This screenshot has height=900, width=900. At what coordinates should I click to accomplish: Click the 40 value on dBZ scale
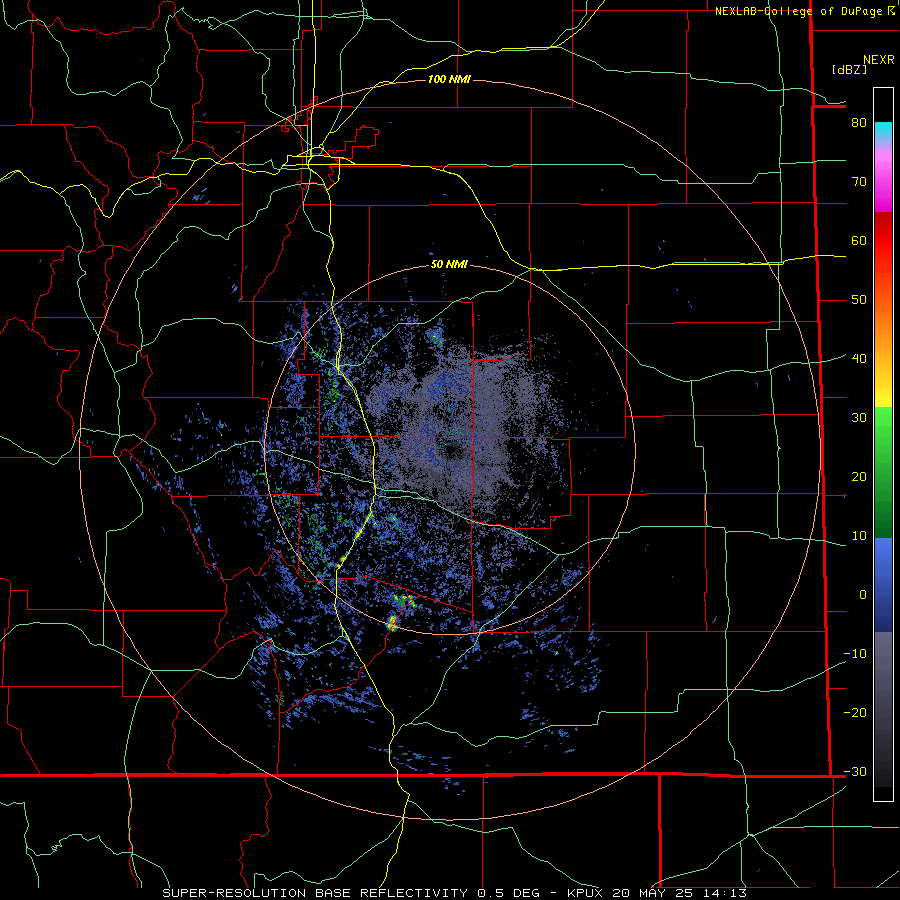(x=859, y=358)
